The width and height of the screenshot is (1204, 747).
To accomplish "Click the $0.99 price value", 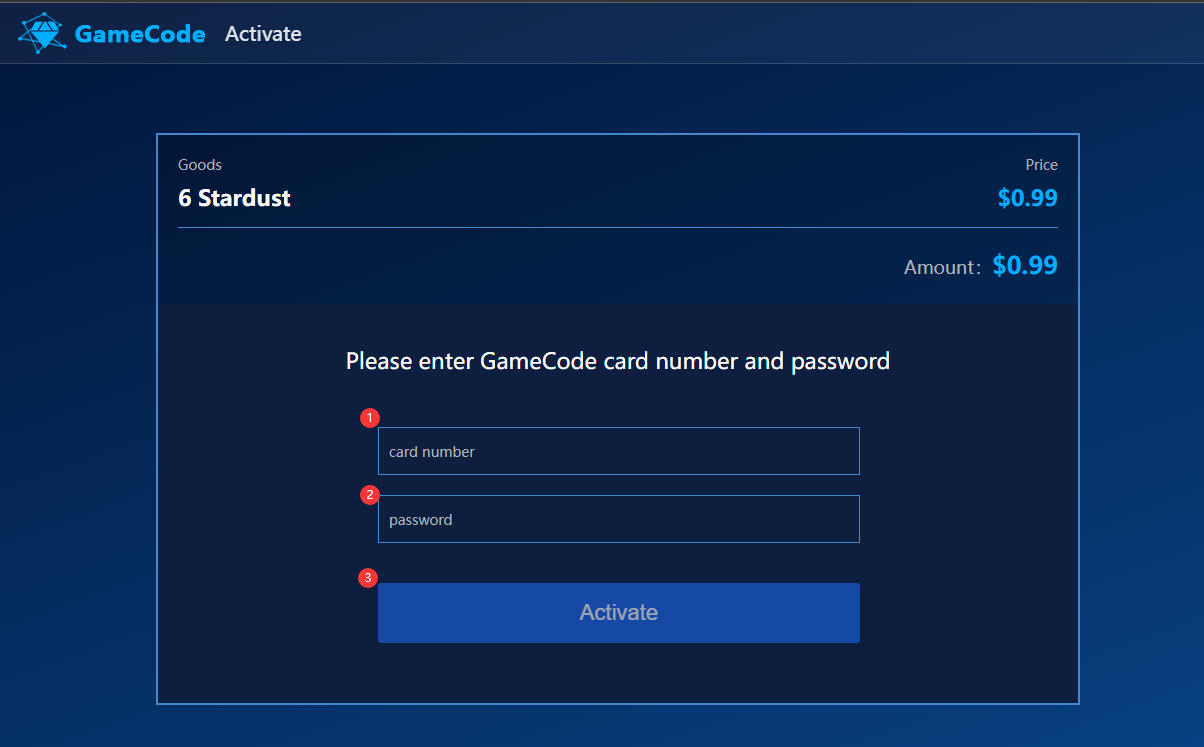I will (x=1027, y=198).
